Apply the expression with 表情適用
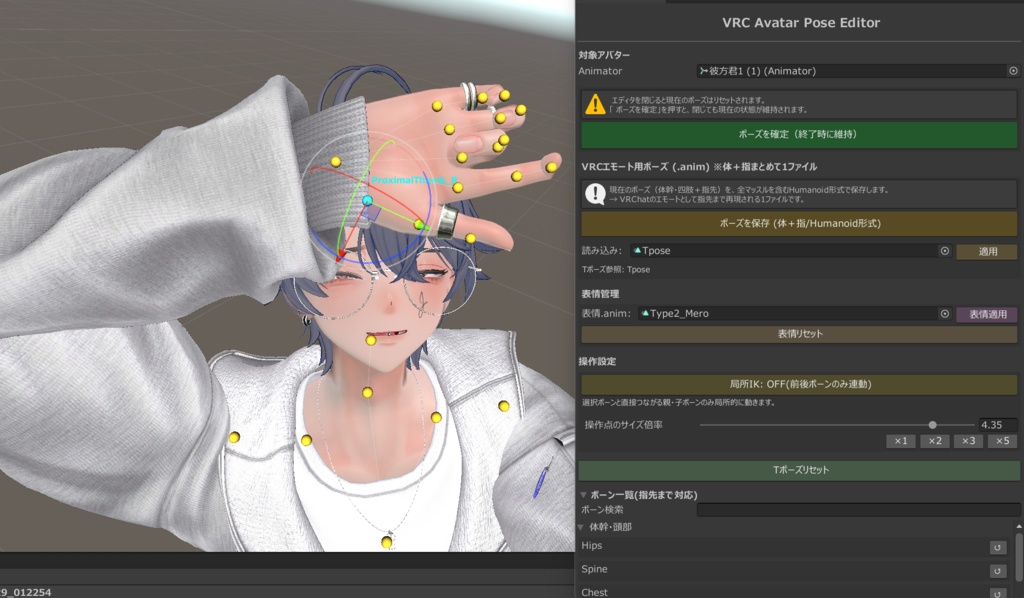This screenshot has height=598, width=1024. tap(987, 314)
